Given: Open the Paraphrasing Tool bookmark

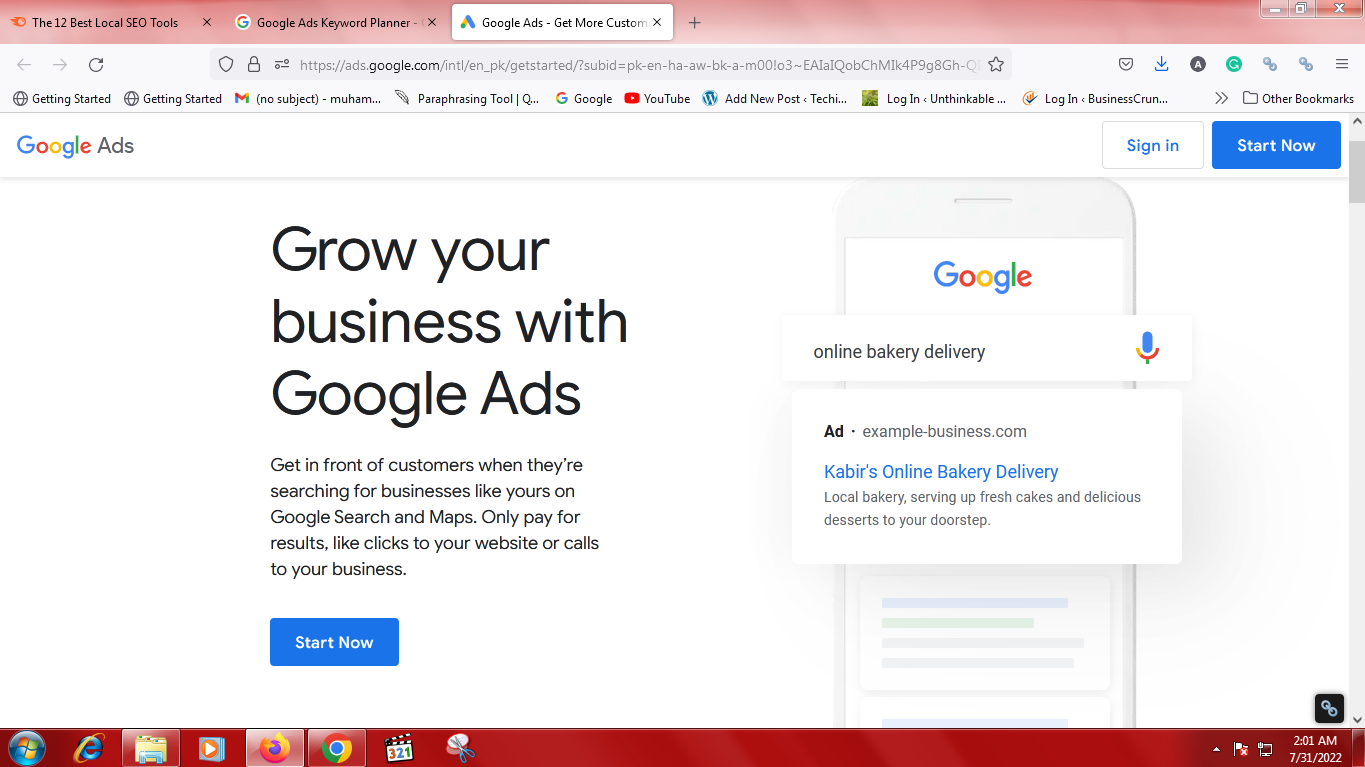Looking at the screenshot, I should click(467, 98).
